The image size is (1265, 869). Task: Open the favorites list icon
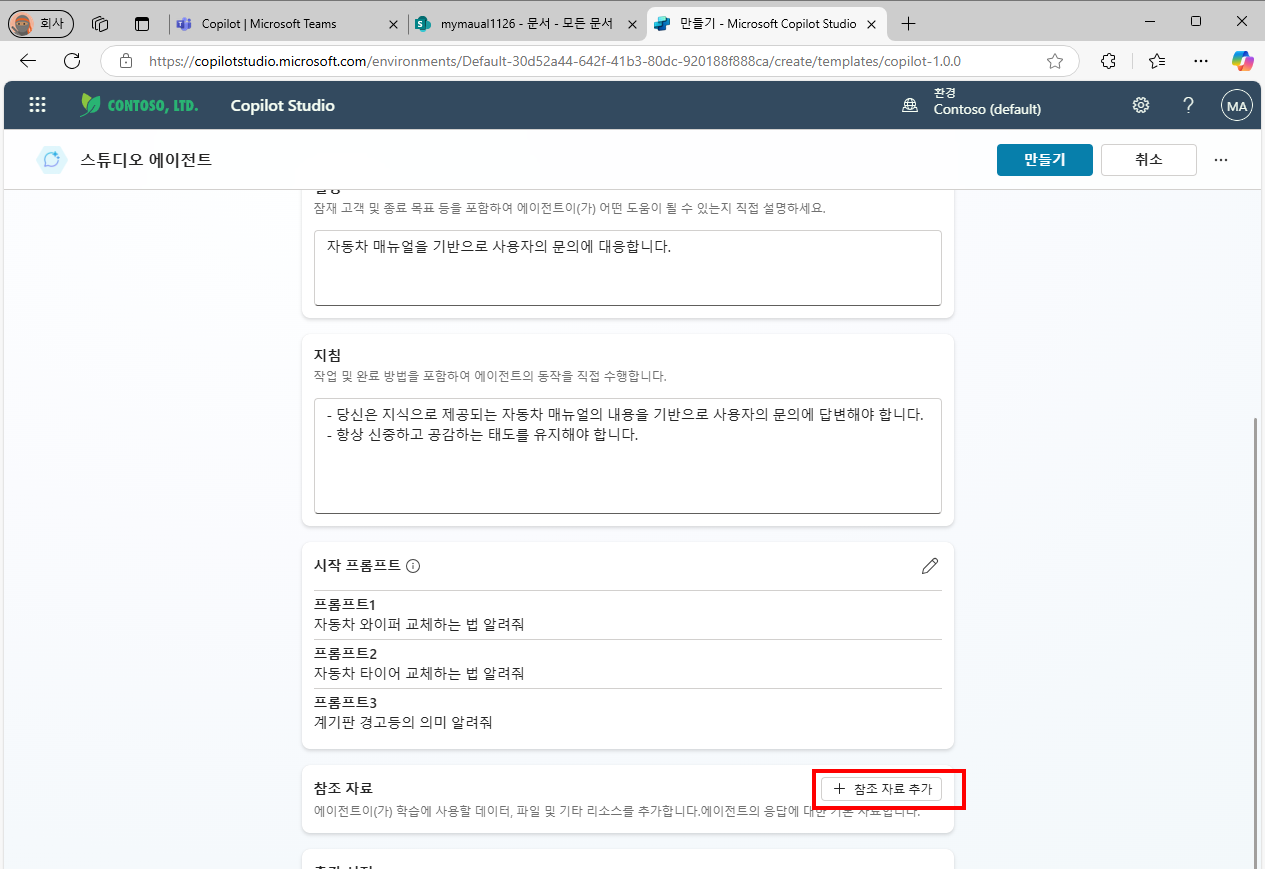point(1157,61)
